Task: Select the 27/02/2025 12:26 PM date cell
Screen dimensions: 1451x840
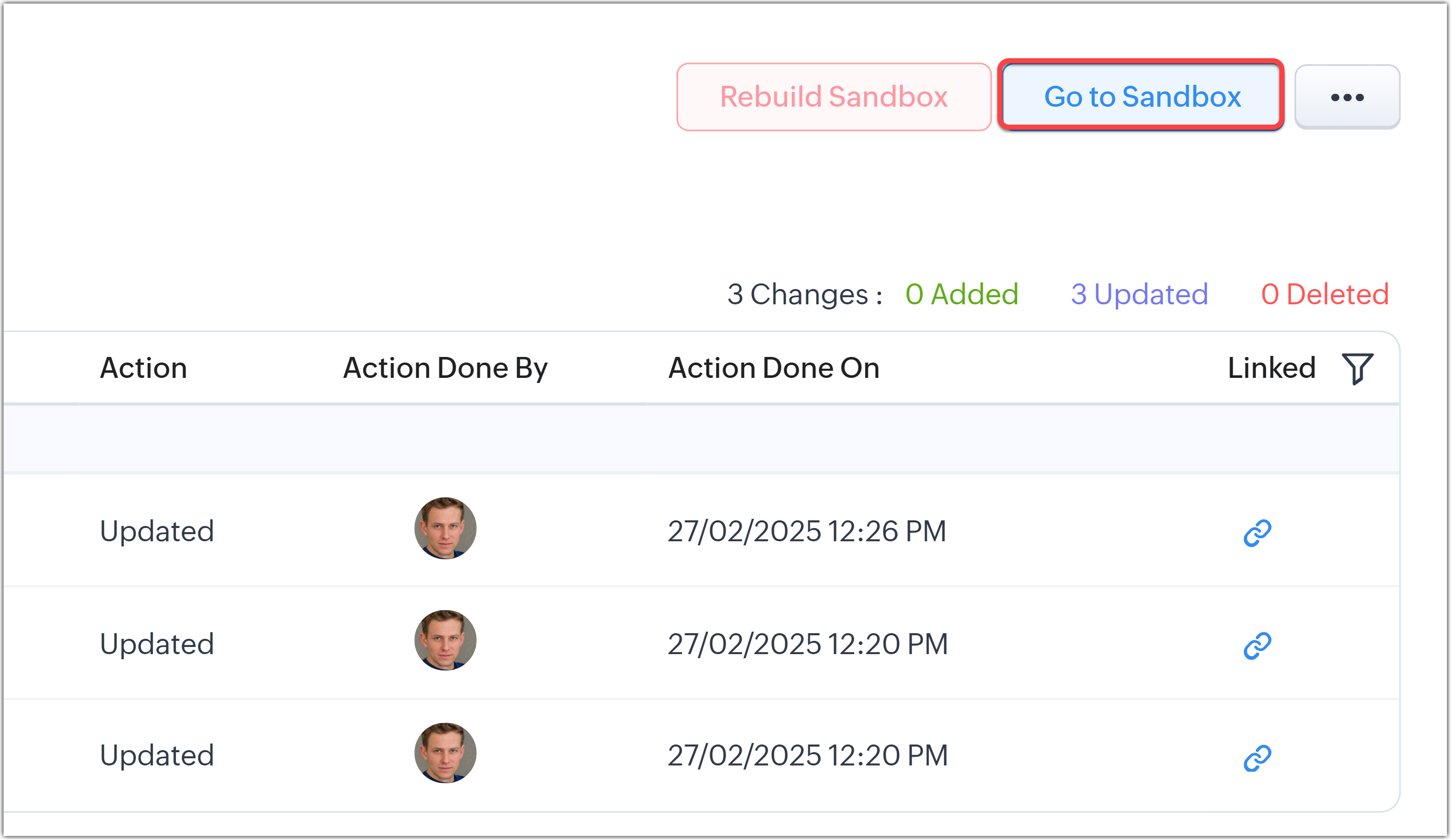Action: (x=807, y=531)
